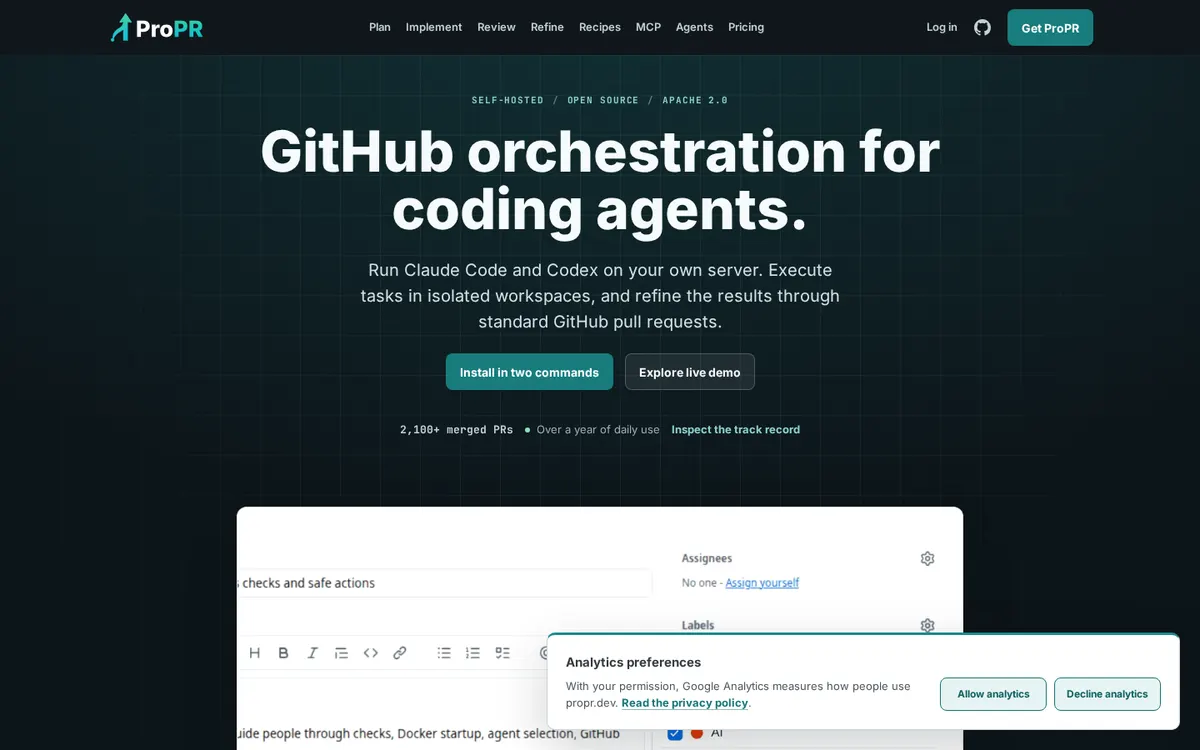This screenshot has height=750, width=1200.
Task: Go to the Review section
Action: (496, 27)
